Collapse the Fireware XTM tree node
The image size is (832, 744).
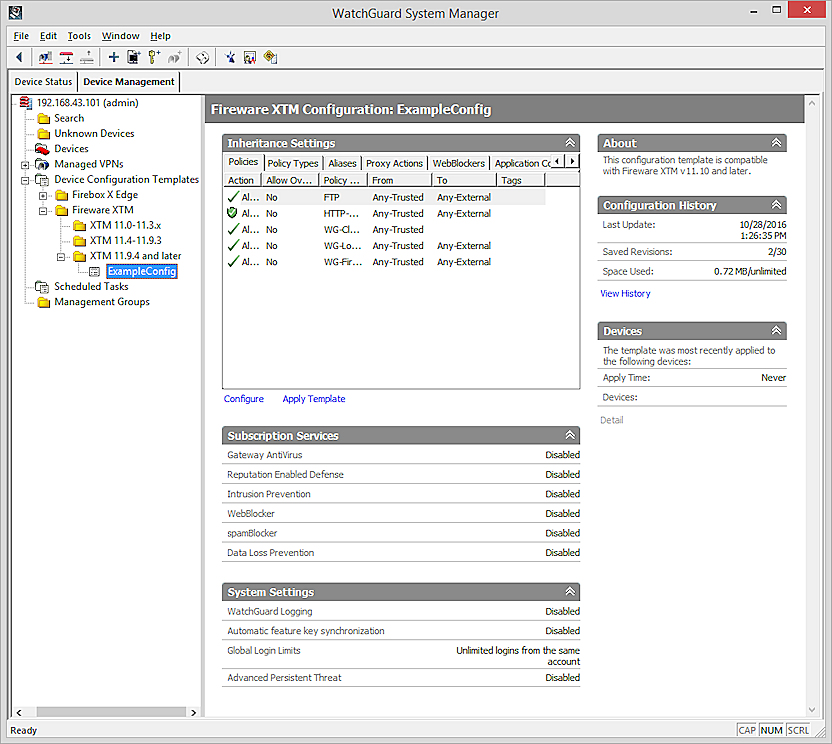43,210
